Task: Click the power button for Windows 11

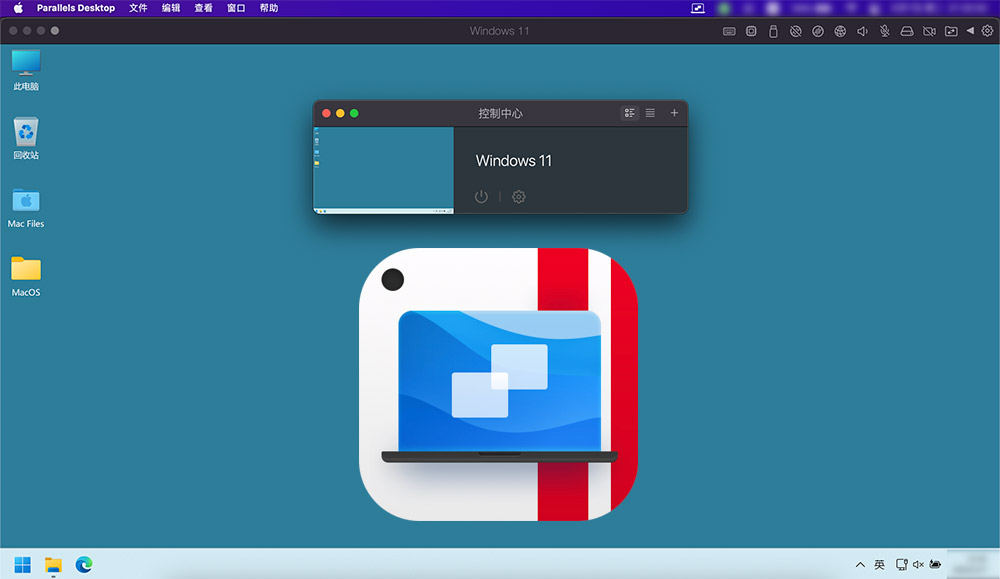Action: 482,196
